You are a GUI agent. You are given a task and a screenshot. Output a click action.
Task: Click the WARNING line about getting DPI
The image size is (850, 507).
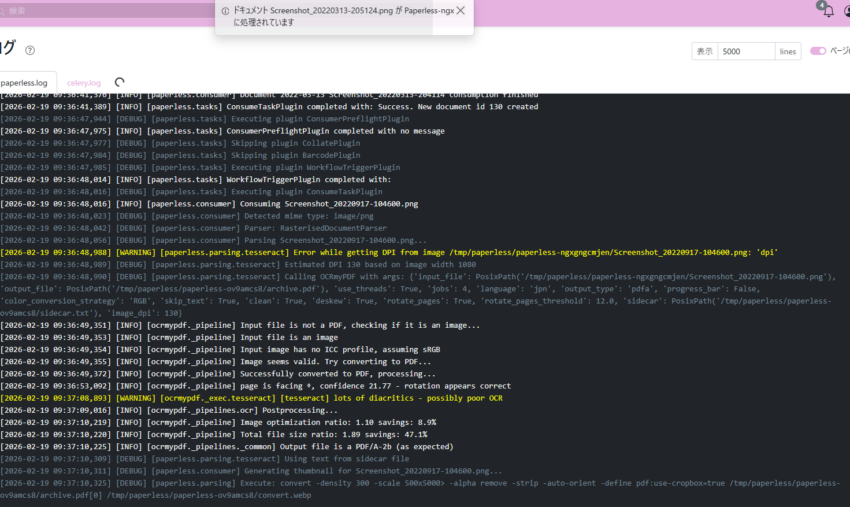coord(388,253)
